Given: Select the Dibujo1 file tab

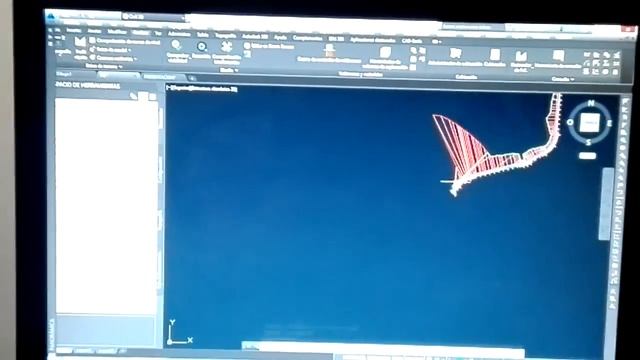Looking at the screenshot, I should [x=64, y=74].
